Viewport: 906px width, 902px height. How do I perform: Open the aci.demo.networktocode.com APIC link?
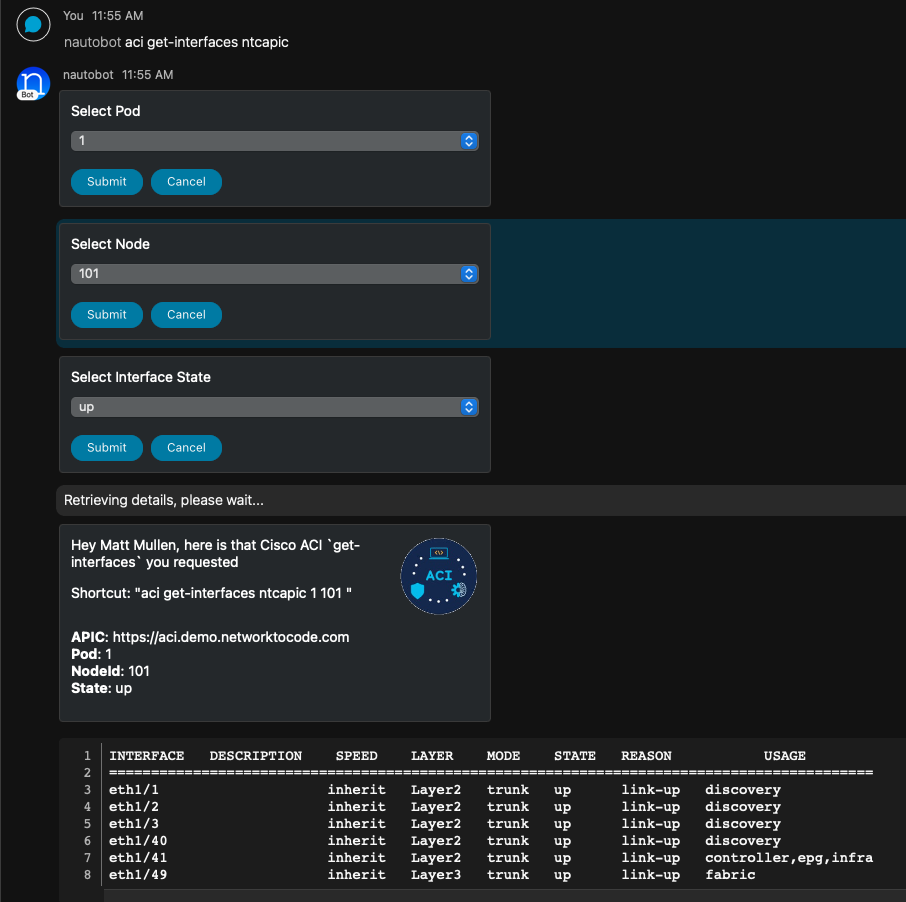click(x=230, y=637)
